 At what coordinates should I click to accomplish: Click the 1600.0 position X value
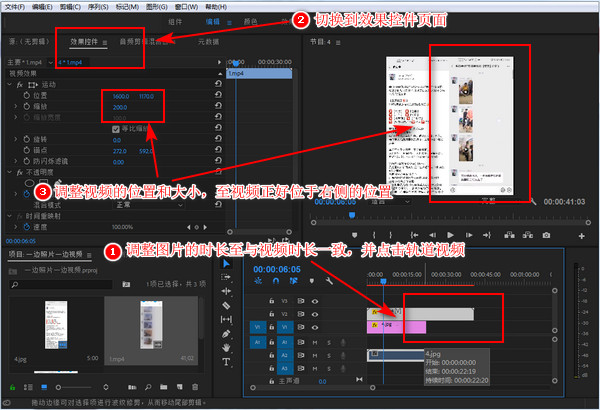(x=121, y=96)
